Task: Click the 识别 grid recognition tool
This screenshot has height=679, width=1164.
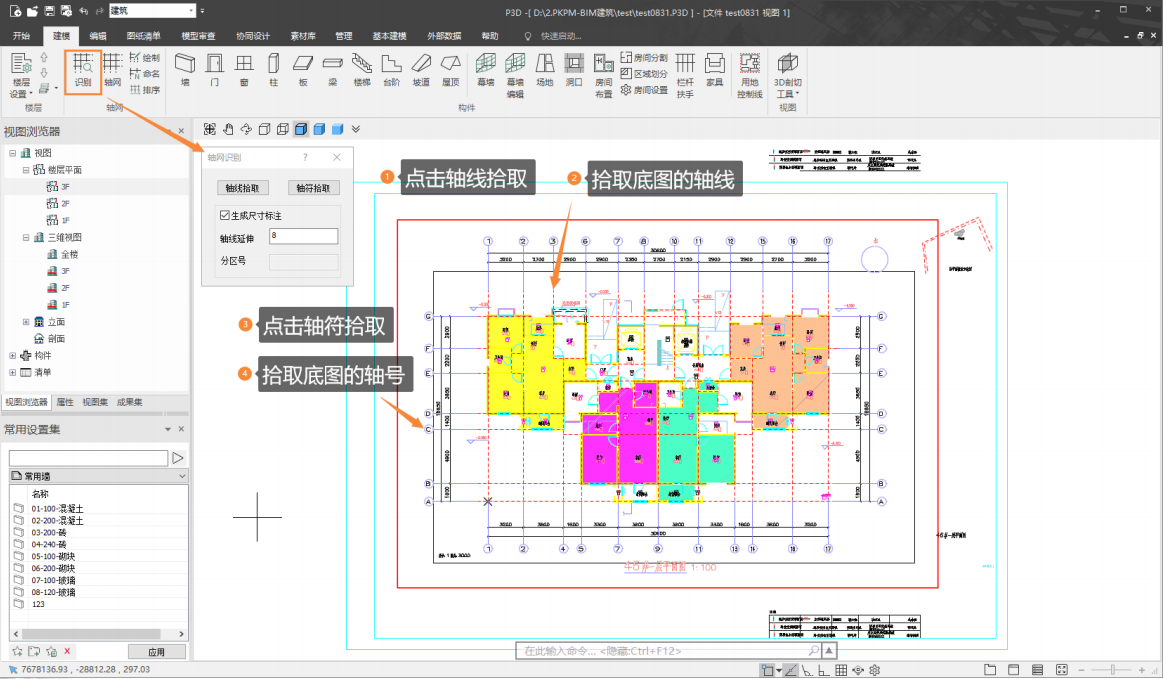Action: point(83,69)
